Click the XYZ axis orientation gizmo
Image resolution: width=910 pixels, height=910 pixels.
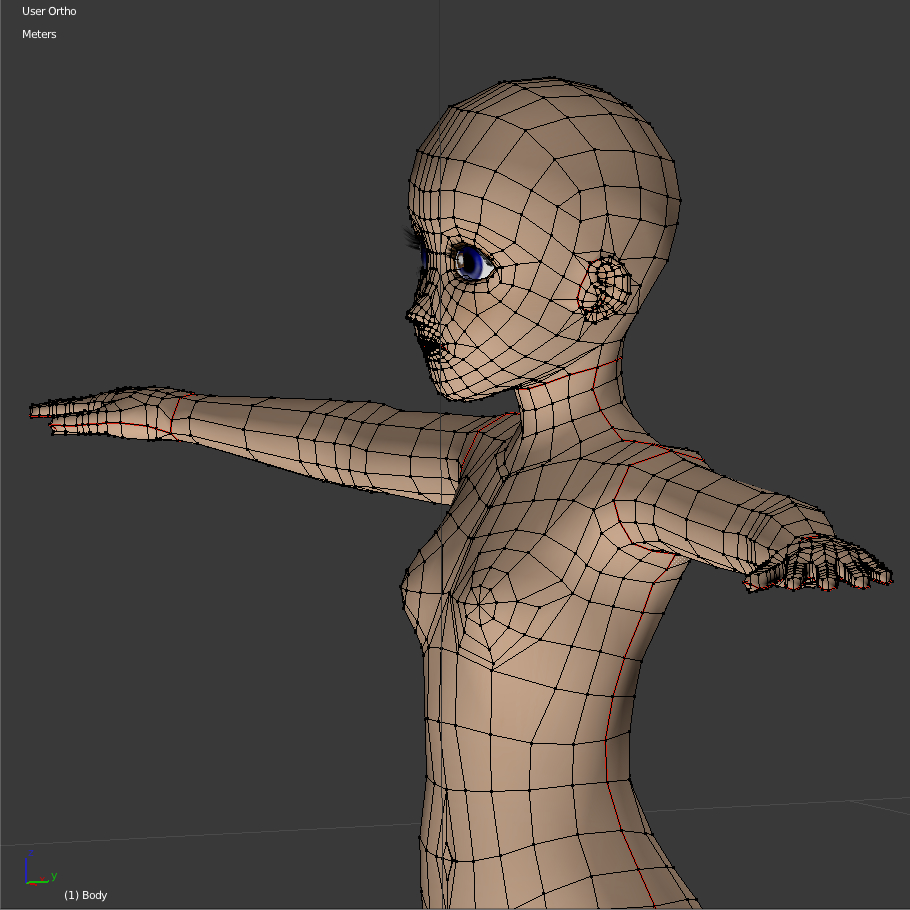pos(40,872)
